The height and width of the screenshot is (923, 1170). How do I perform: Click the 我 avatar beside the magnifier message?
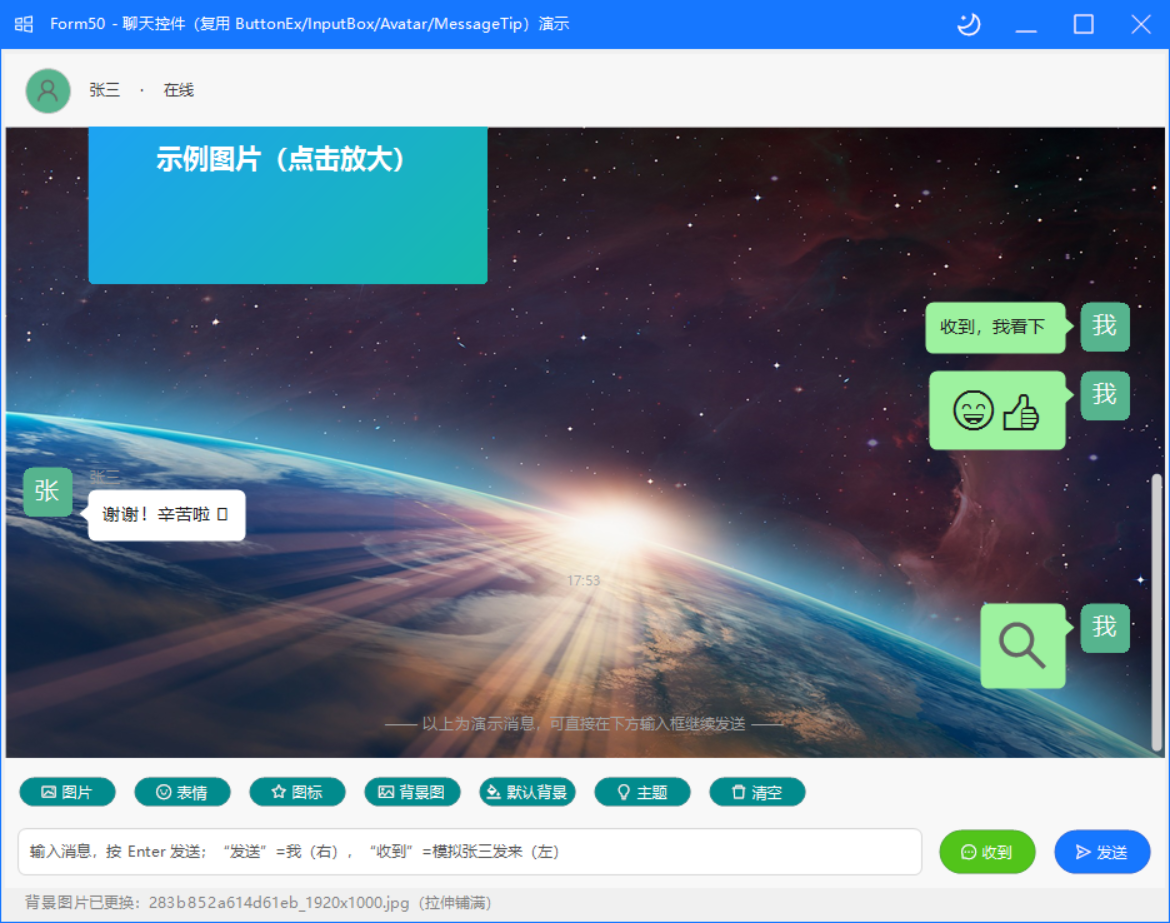(x=1104, y=628)
